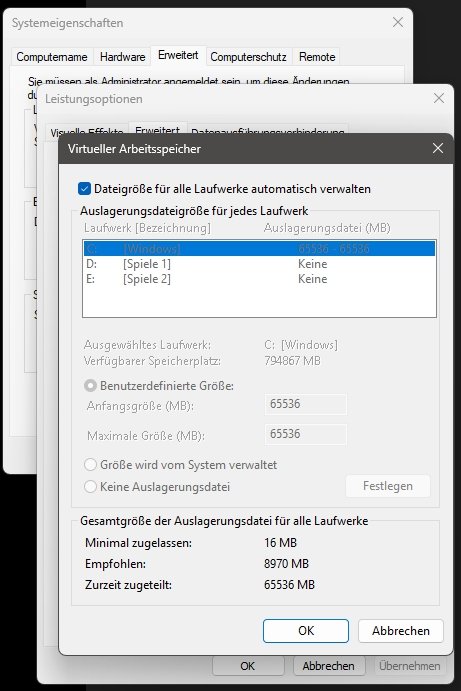Click the Festlegen button
The image size is (461, 691).
388,486
